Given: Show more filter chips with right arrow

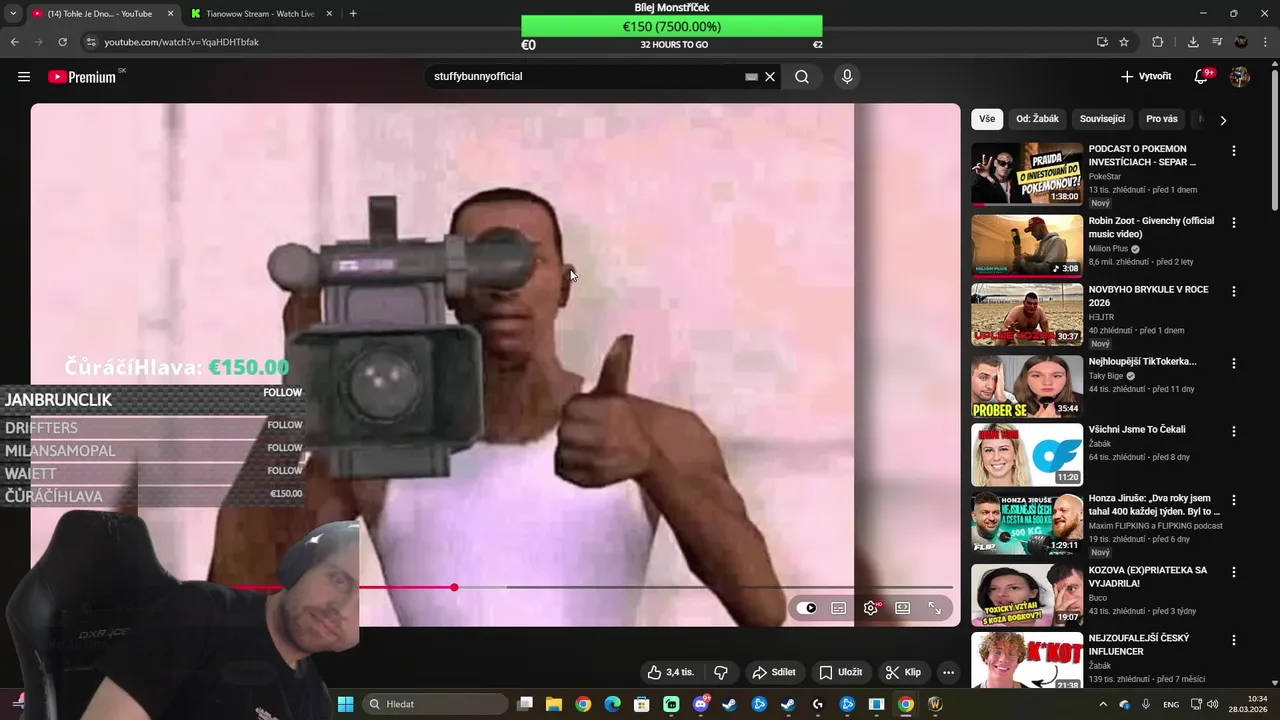Looking at the screenshot, I should point(1223,120).
